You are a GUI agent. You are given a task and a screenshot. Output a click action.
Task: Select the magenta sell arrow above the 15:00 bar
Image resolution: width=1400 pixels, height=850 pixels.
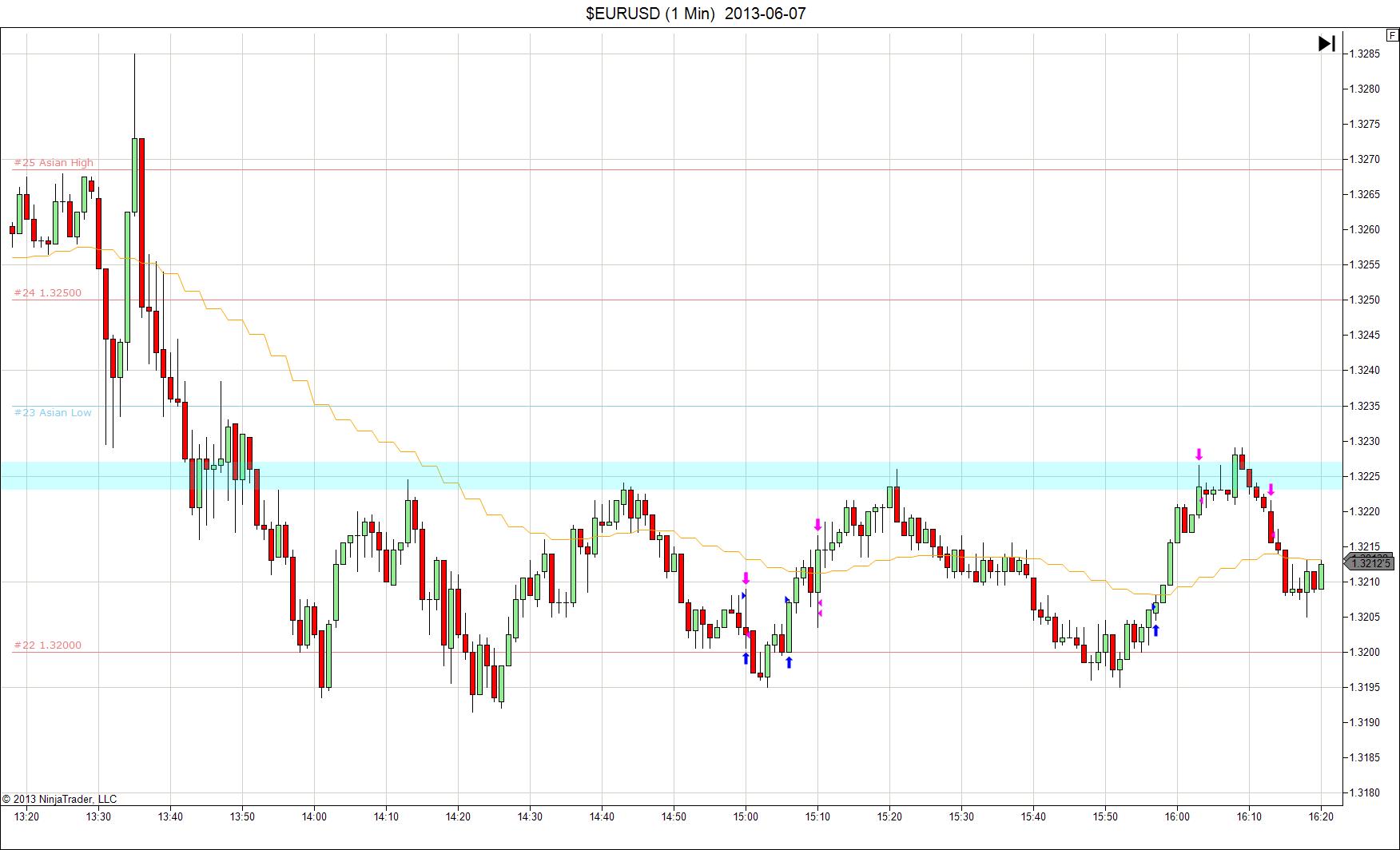(746, 578)
